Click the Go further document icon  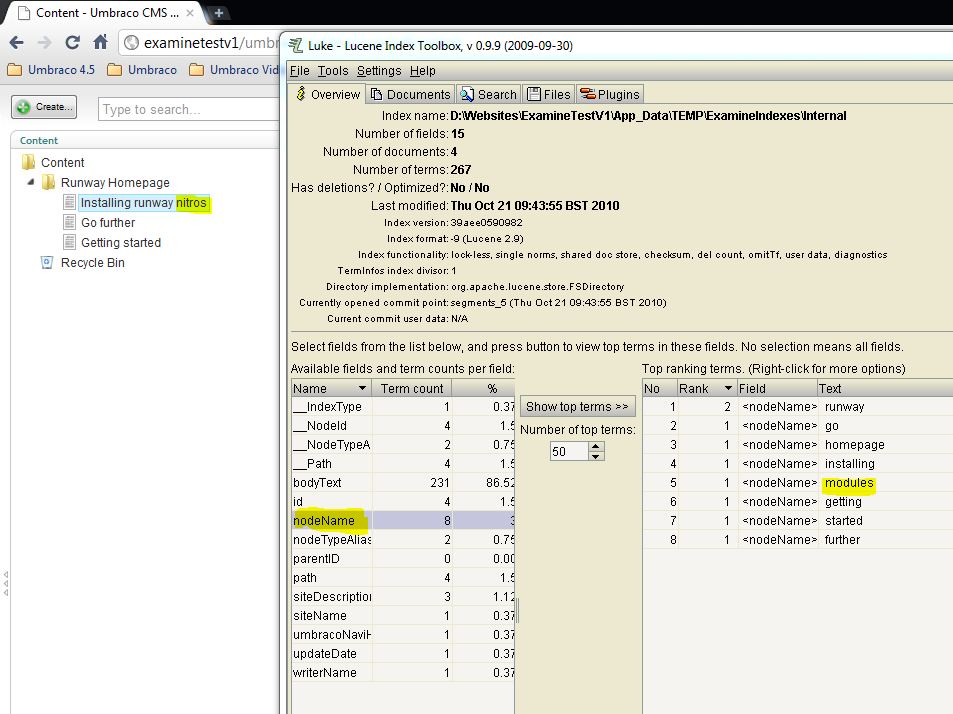tap(70, 222)
